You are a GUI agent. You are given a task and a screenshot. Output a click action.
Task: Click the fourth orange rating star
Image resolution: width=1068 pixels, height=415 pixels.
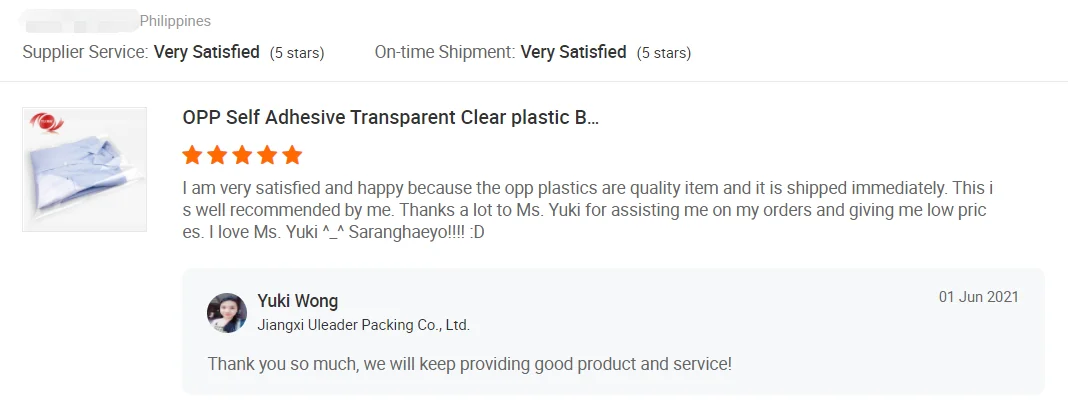[x=267, y=155]
